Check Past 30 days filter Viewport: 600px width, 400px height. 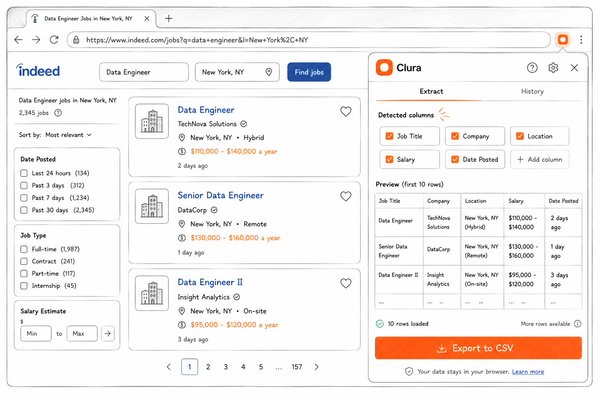(24, 210)
